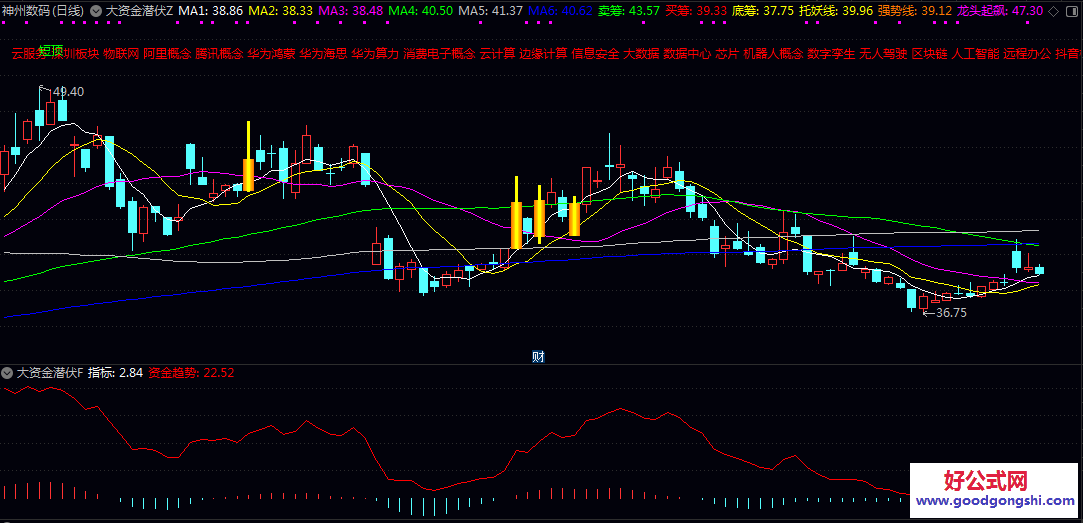The height and width of the screenshot is (523, 1083).
Task: Select the 阿里概念 sector tag
Action: (167, 53)
